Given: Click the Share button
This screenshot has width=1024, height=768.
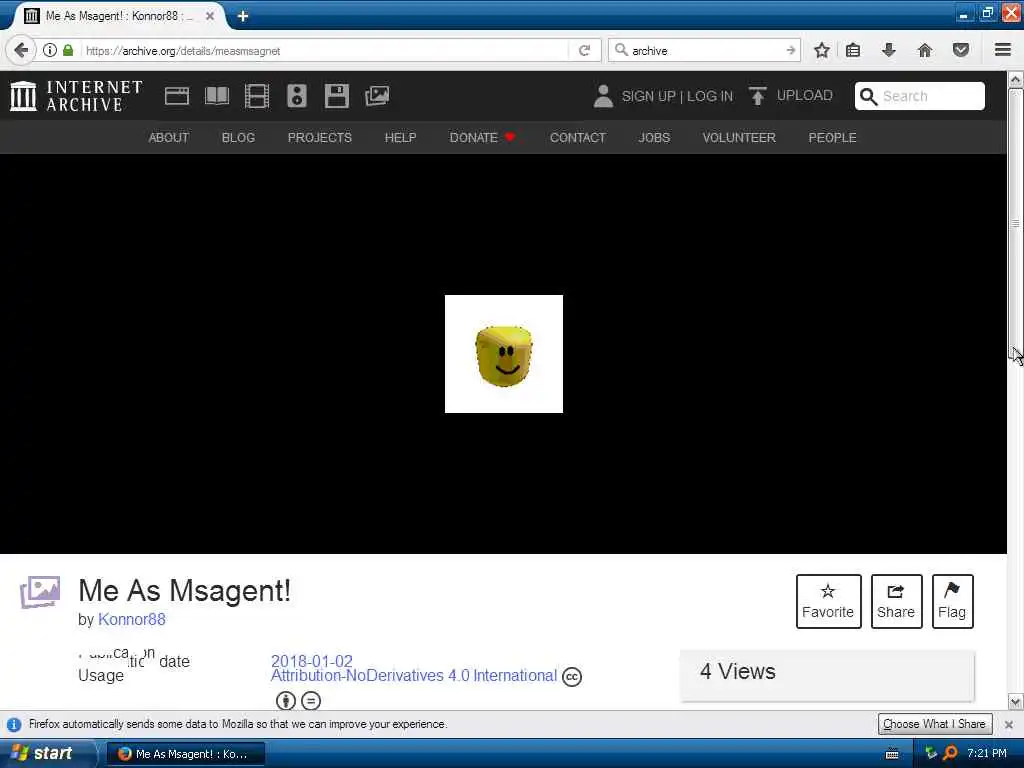Looking at the screenshot, I should pyautogui.click(x=896, y=601).
